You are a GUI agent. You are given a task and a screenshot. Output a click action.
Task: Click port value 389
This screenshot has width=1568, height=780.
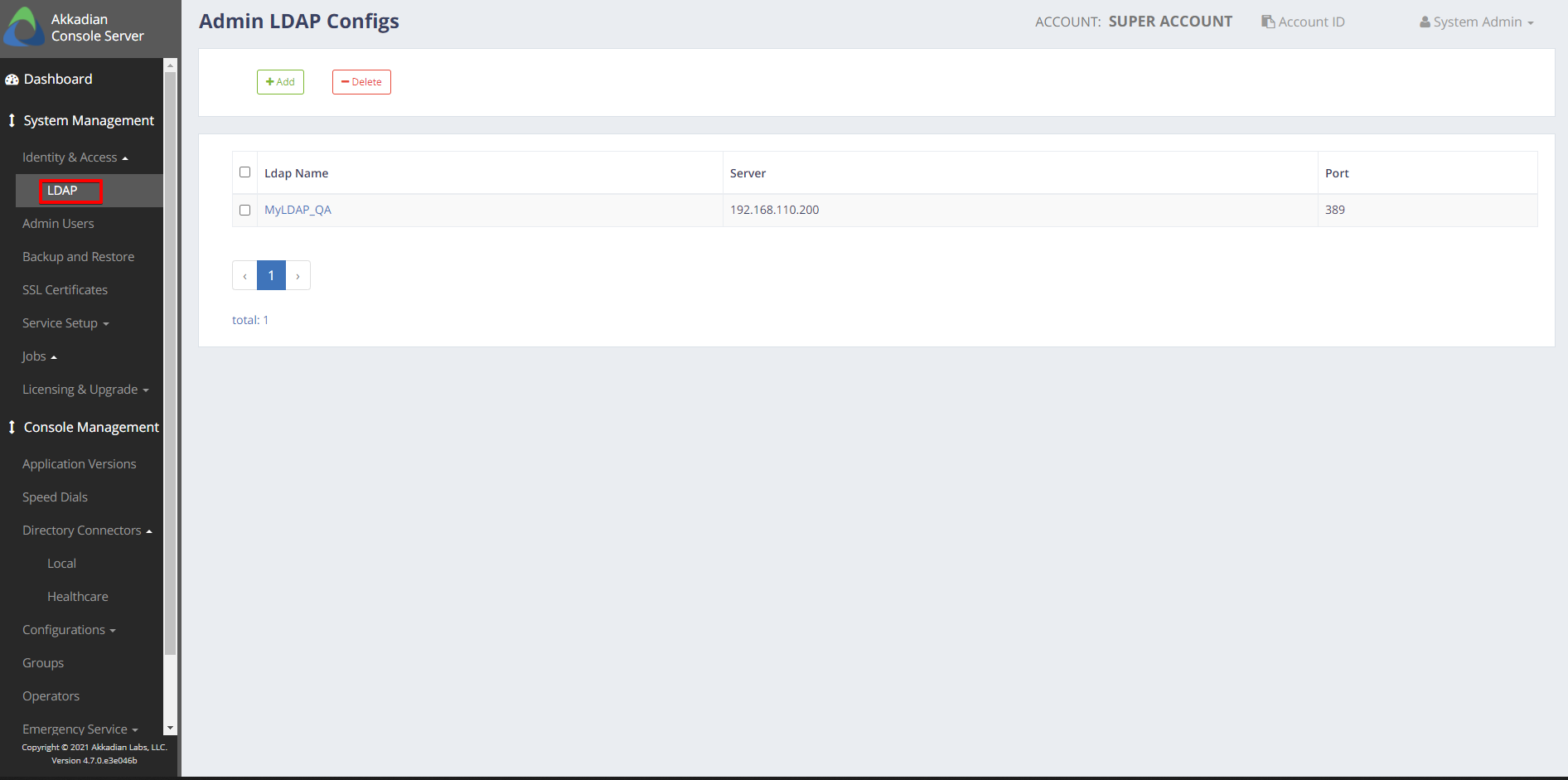pos(1334,210)
